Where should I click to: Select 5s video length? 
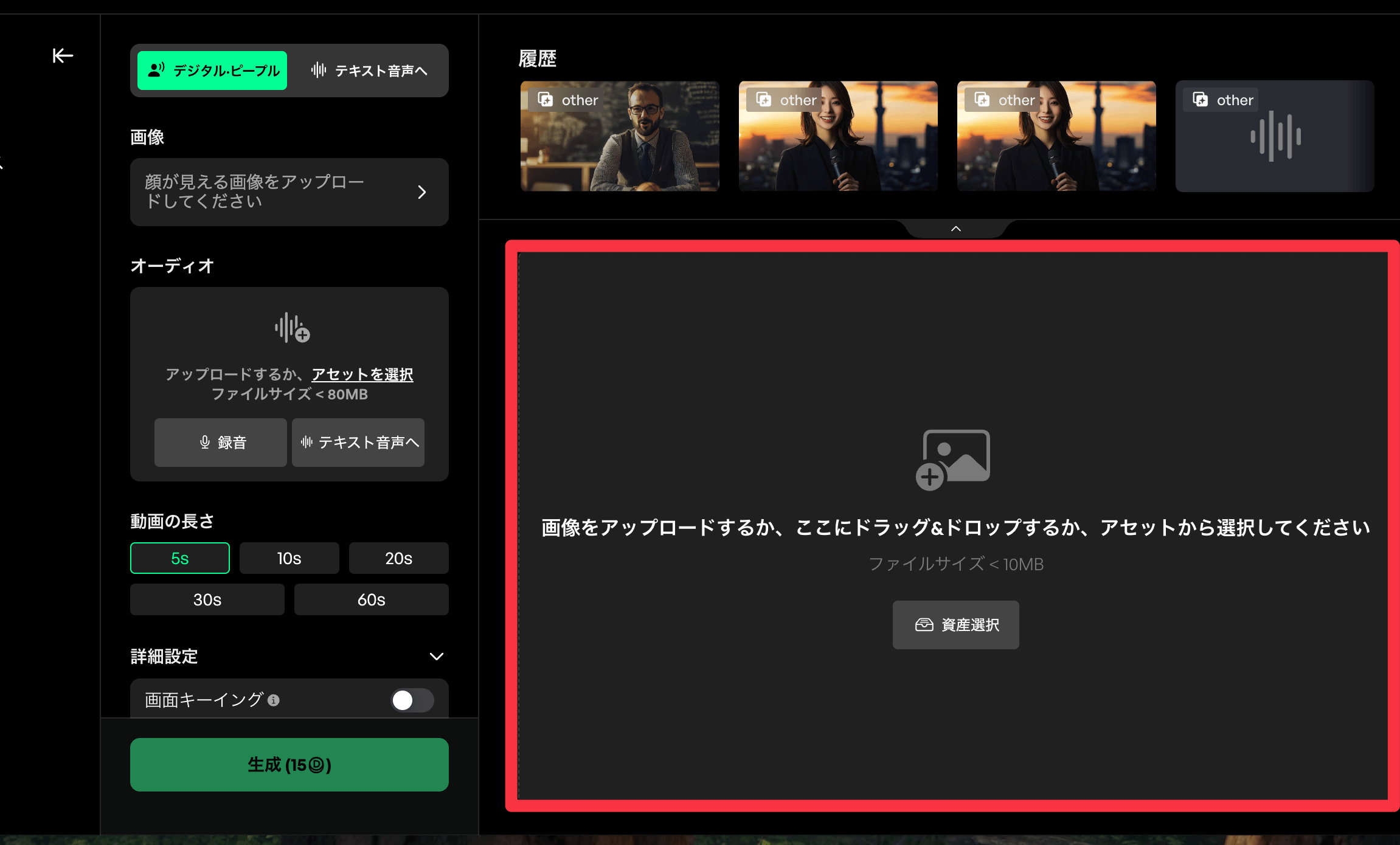point(180,558)
